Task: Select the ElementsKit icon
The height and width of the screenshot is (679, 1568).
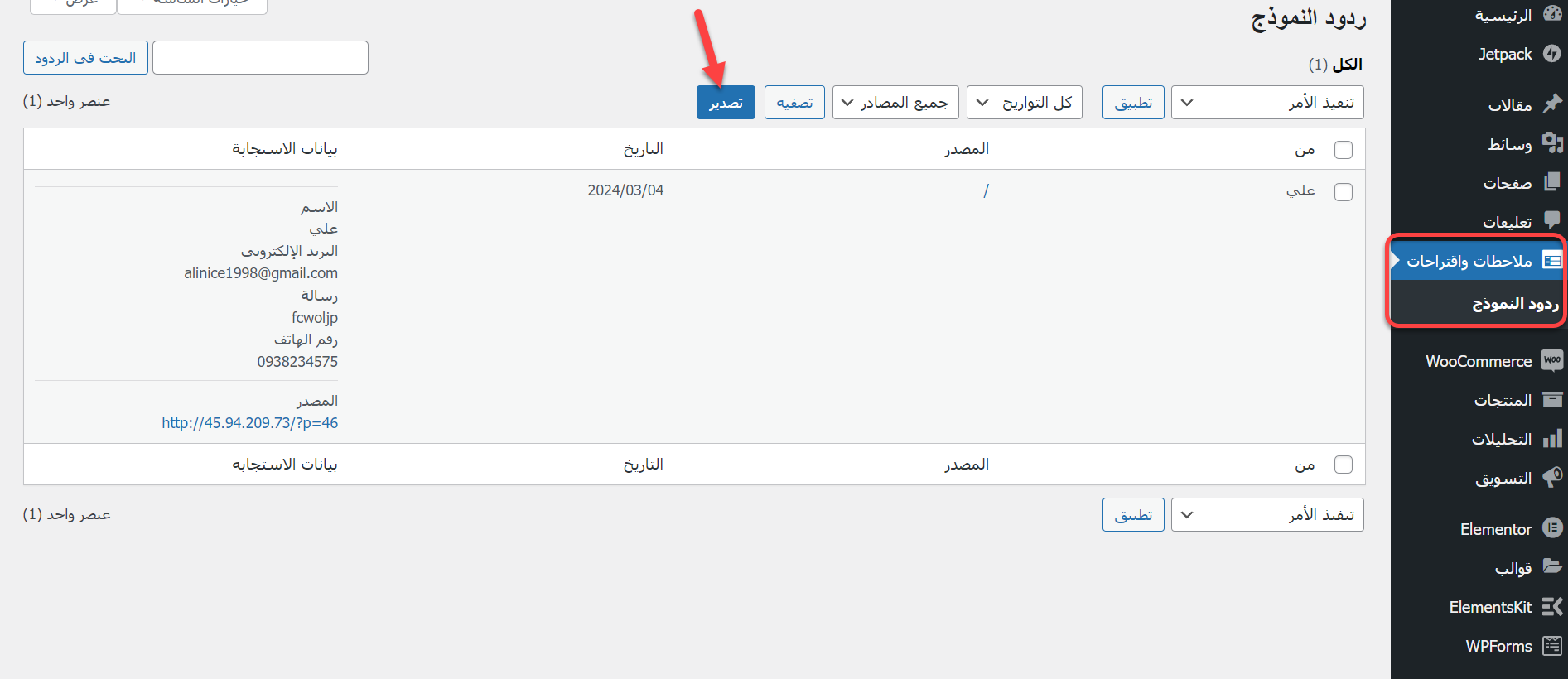Action: point(1552,607)
